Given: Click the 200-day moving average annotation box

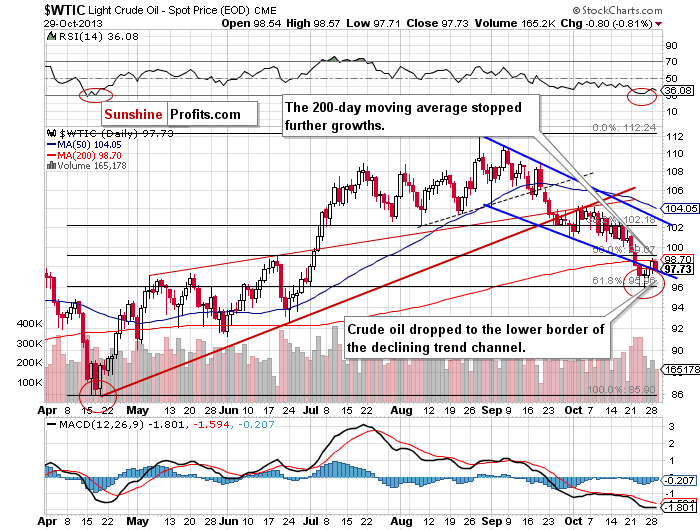Looking at the screenshot, I should click(411, 116).
